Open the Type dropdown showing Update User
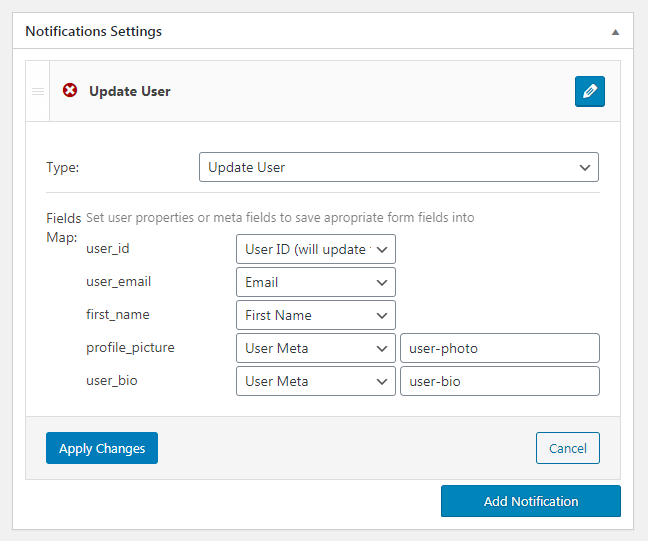This screenshot has width=648, height=541. coord(398,167)
